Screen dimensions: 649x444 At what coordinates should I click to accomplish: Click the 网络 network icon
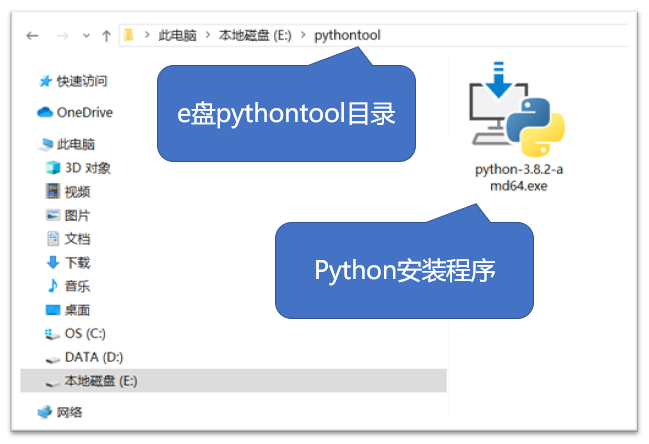[45, 412]
